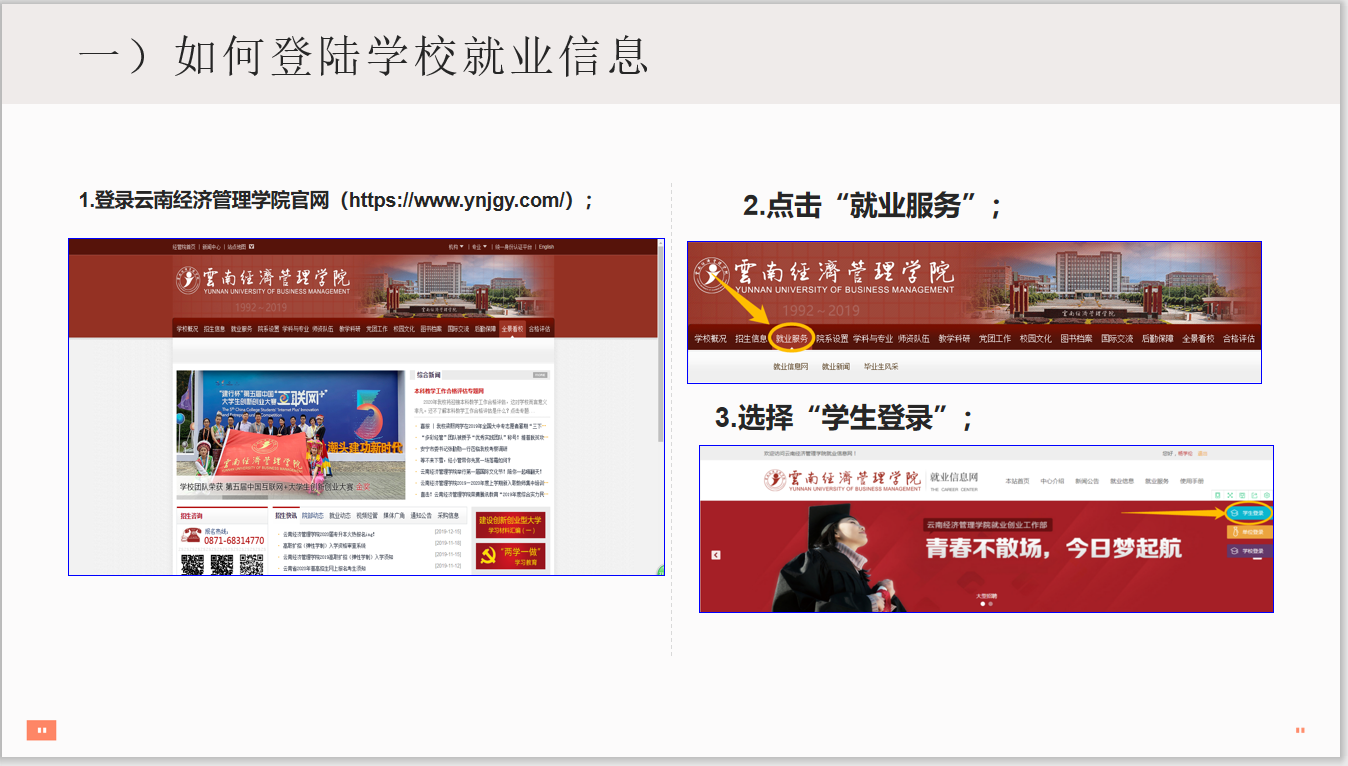Click the university emblem on the career site header

coord(775,480)
